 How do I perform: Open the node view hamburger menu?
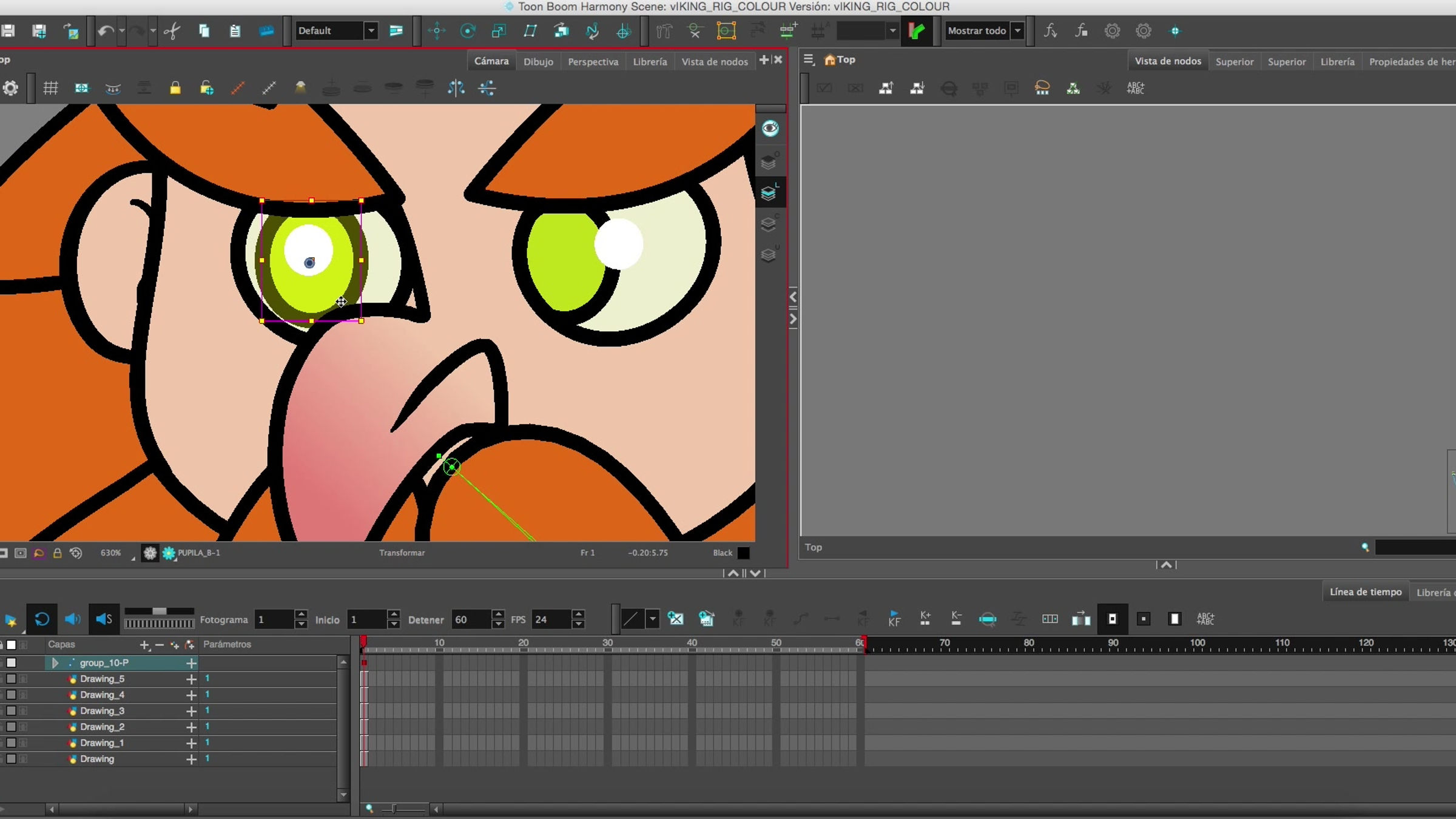[809, 59]
